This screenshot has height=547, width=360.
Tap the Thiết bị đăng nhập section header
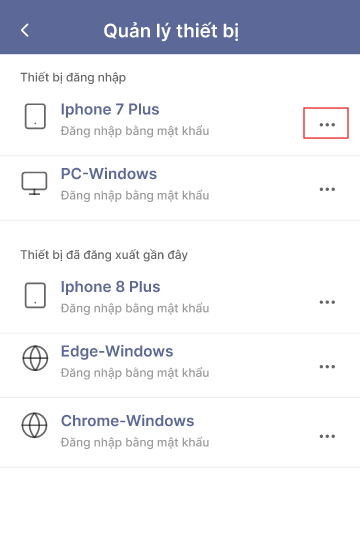tap(73, 77)
